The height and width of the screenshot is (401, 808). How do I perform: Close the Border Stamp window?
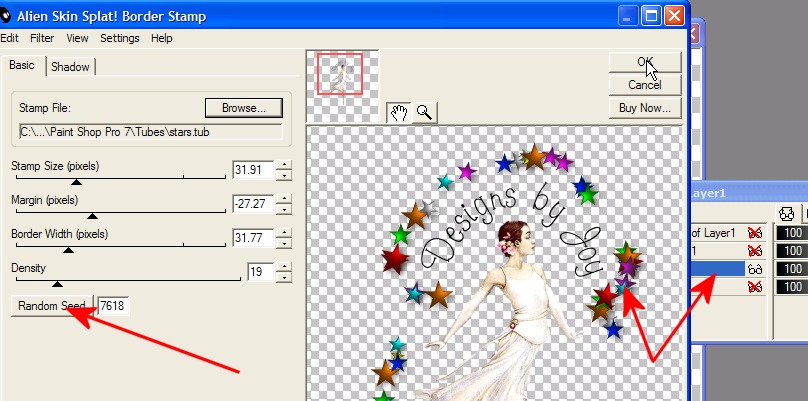[674, 16]
